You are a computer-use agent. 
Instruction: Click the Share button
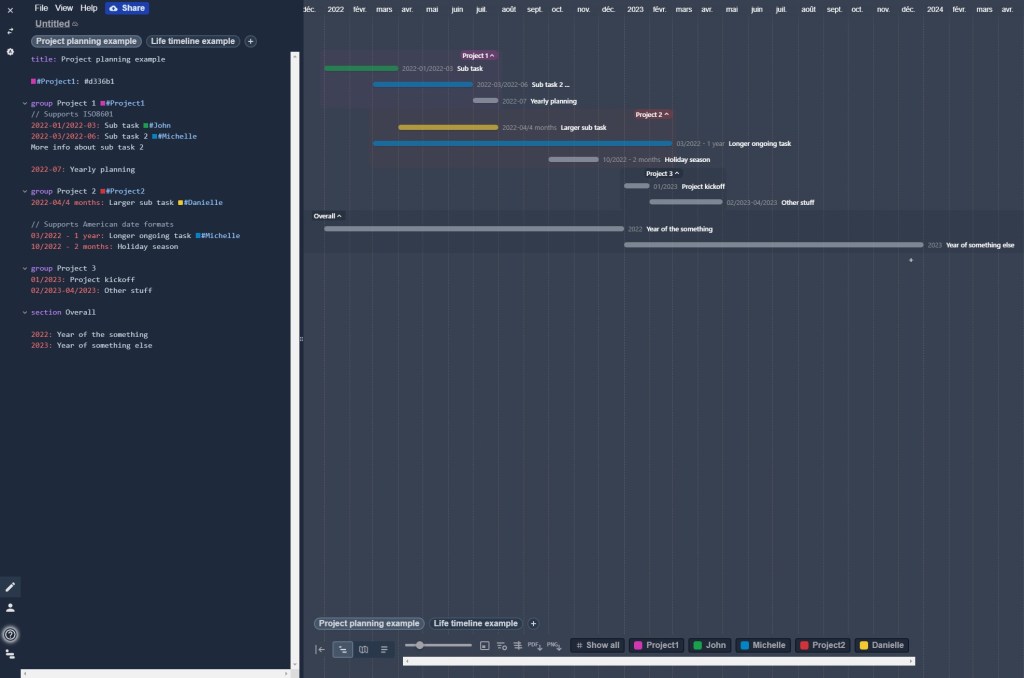127,7
